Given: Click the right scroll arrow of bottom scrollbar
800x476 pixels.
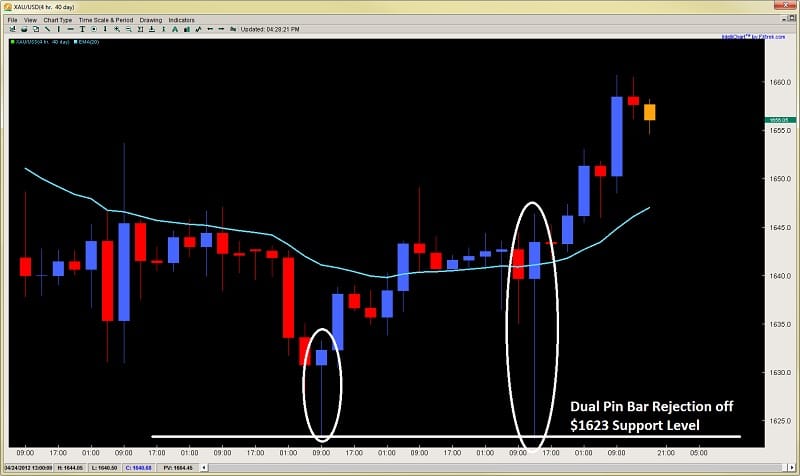Looking at the screenshot, I should pos(792,467).
